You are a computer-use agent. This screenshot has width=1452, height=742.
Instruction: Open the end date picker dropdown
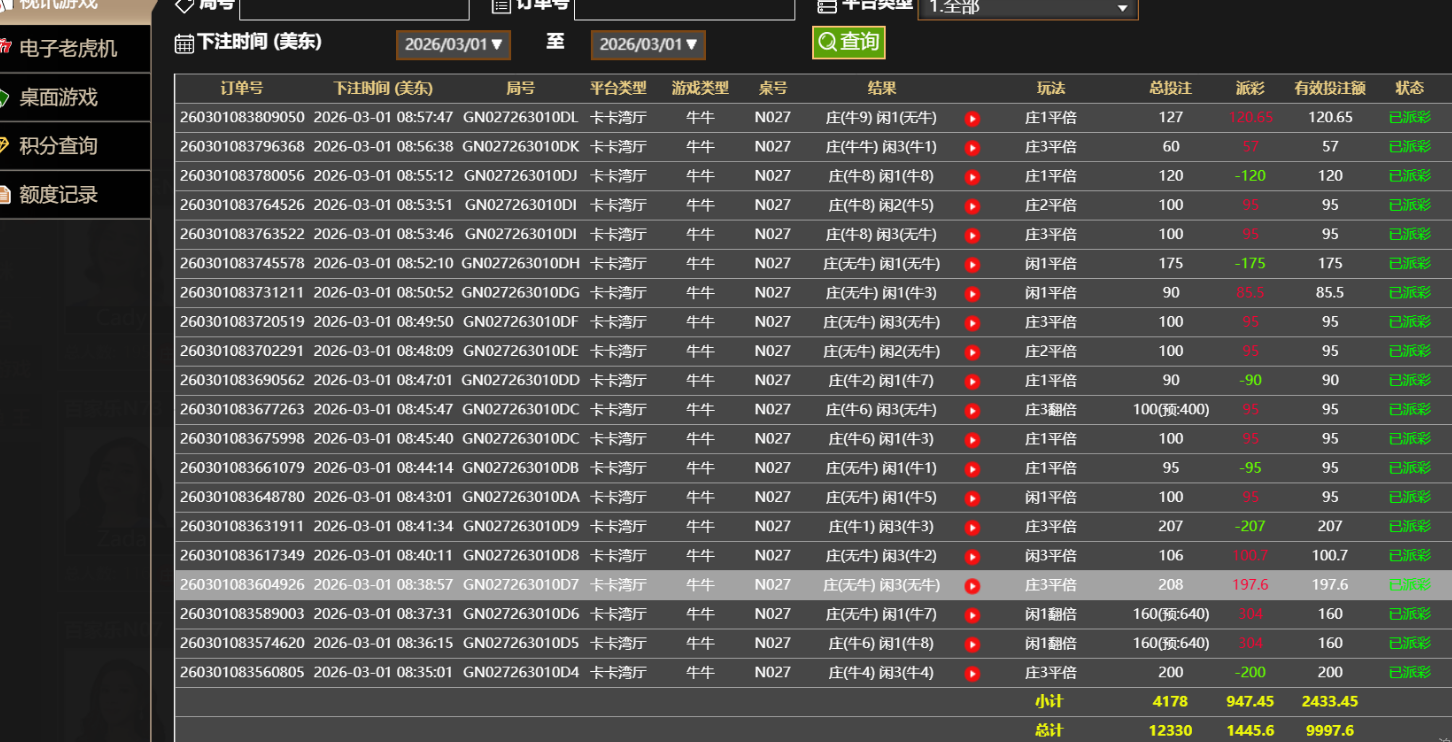tap(648, 45)
